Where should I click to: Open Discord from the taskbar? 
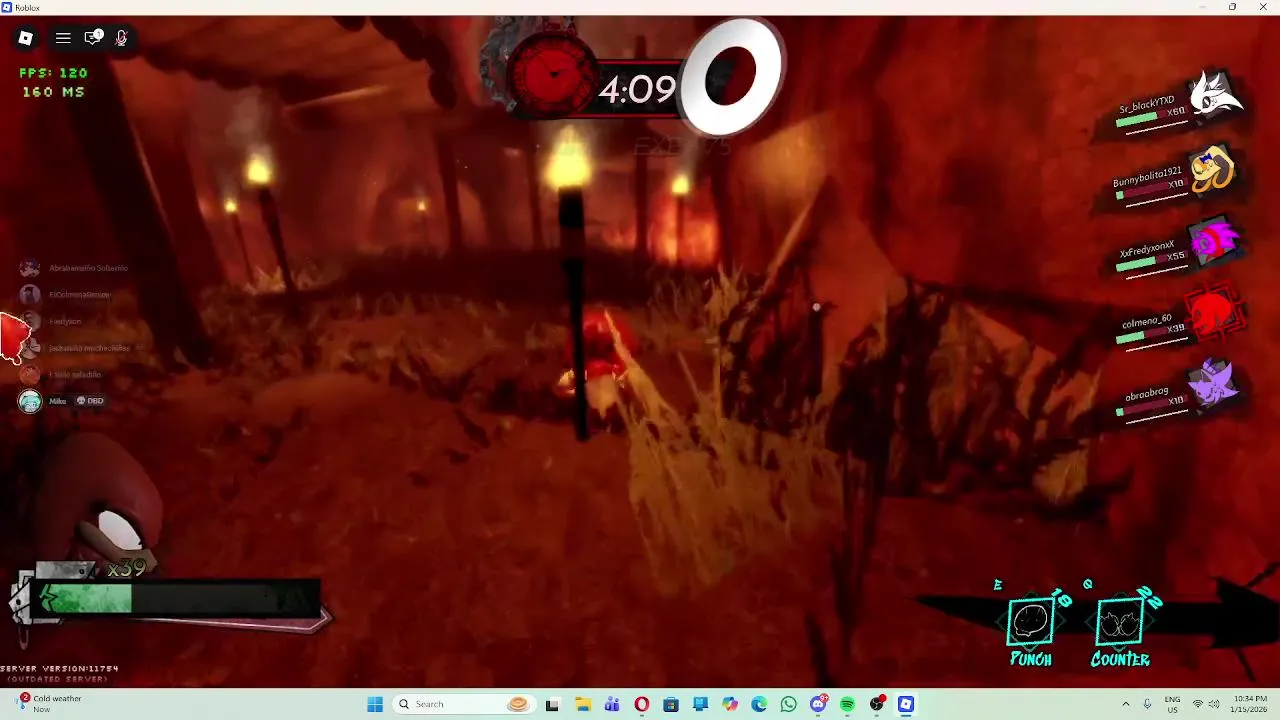tap(818, 704)
